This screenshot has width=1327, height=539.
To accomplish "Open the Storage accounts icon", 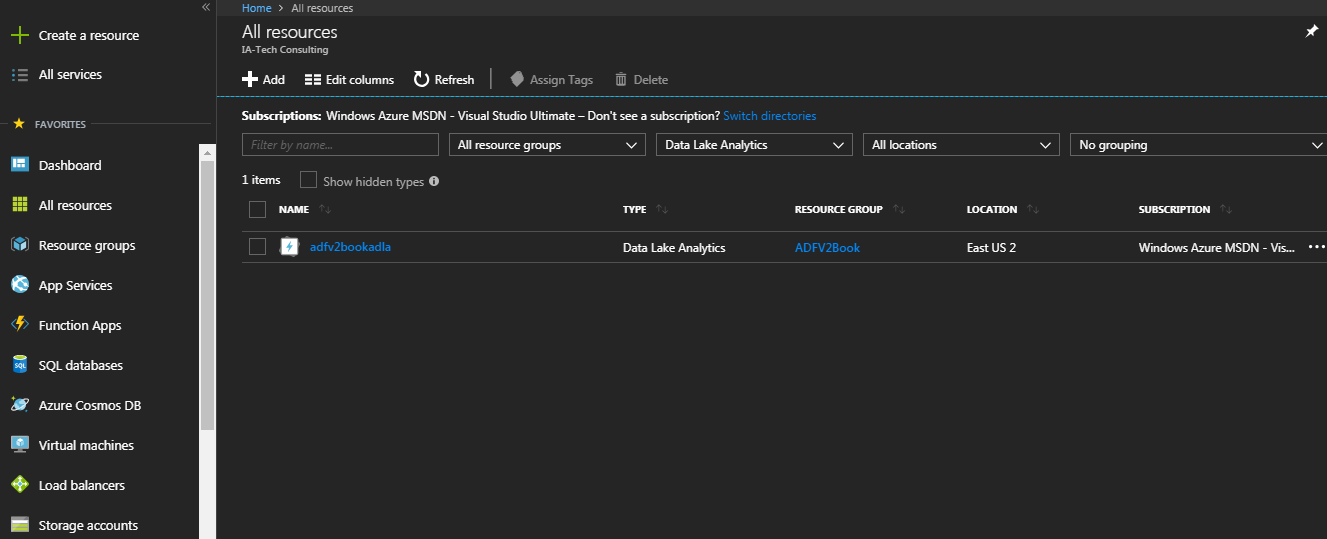I will 19,525.
